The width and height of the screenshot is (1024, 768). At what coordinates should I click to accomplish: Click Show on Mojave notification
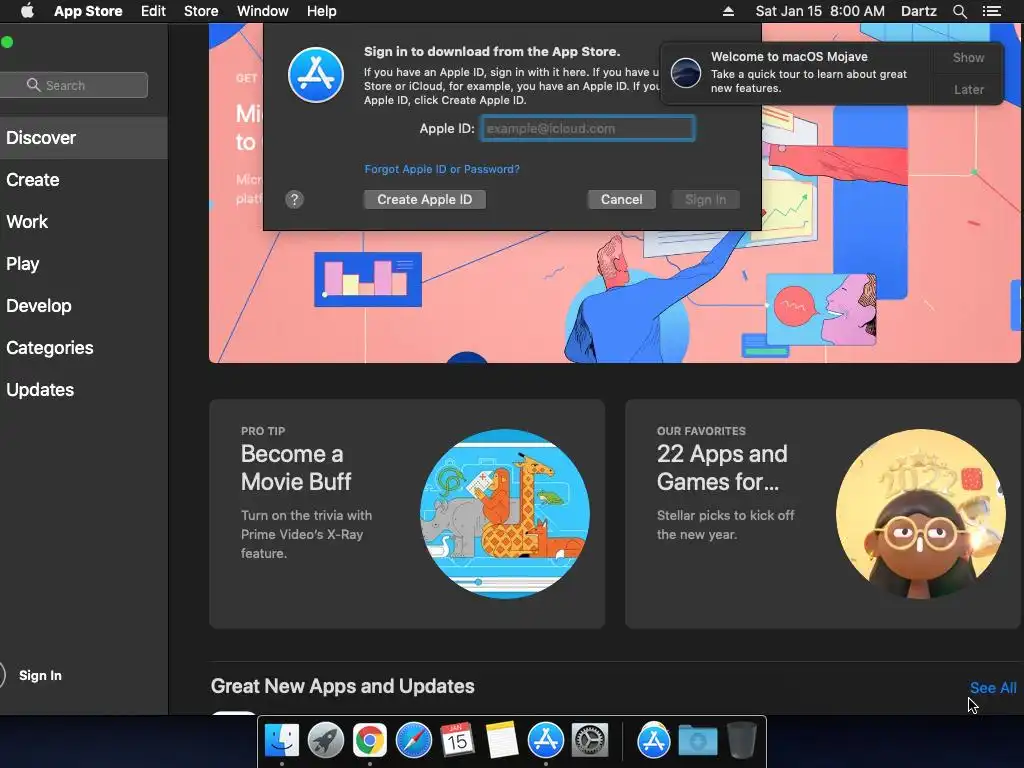click(x=968, y=57)
